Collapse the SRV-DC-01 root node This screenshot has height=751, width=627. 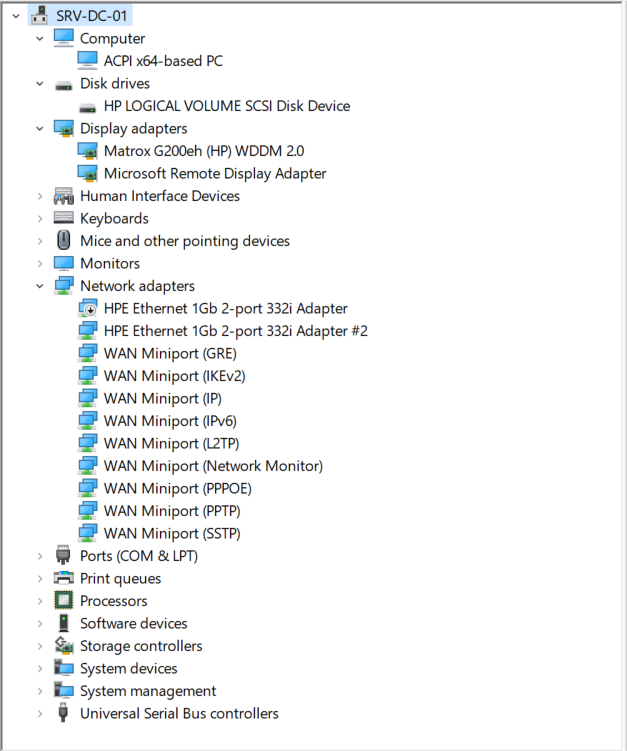[x=16, y=16]
